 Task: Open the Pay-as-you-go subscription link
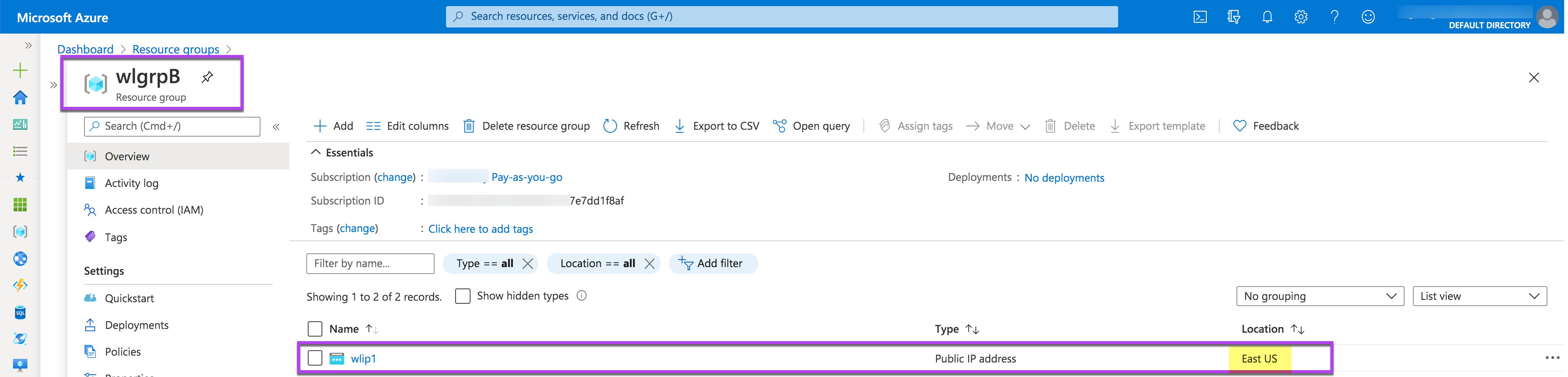point(527,177)
